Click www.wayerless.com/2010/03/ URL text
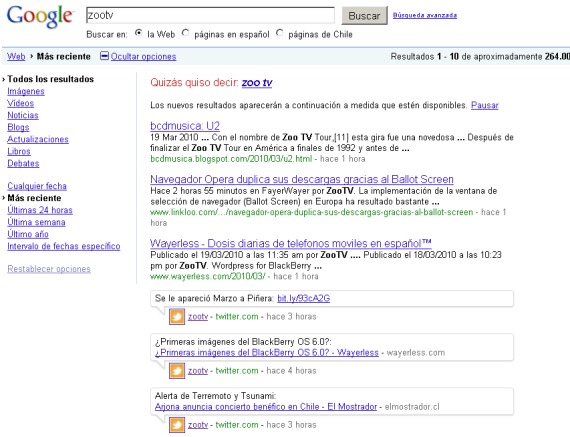This screenshot has height=437, width=570. click(x=208, y=276)
